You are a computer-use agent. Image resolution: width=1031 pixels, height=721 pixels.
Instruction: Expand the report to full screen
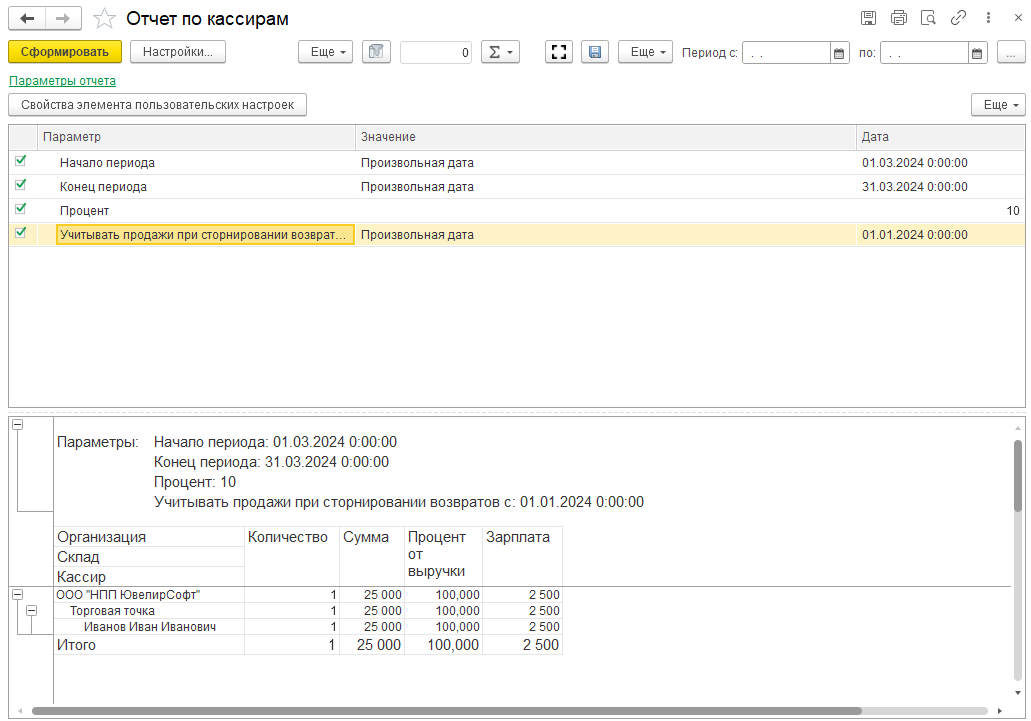pyautogui.click(x=559, y=52)
